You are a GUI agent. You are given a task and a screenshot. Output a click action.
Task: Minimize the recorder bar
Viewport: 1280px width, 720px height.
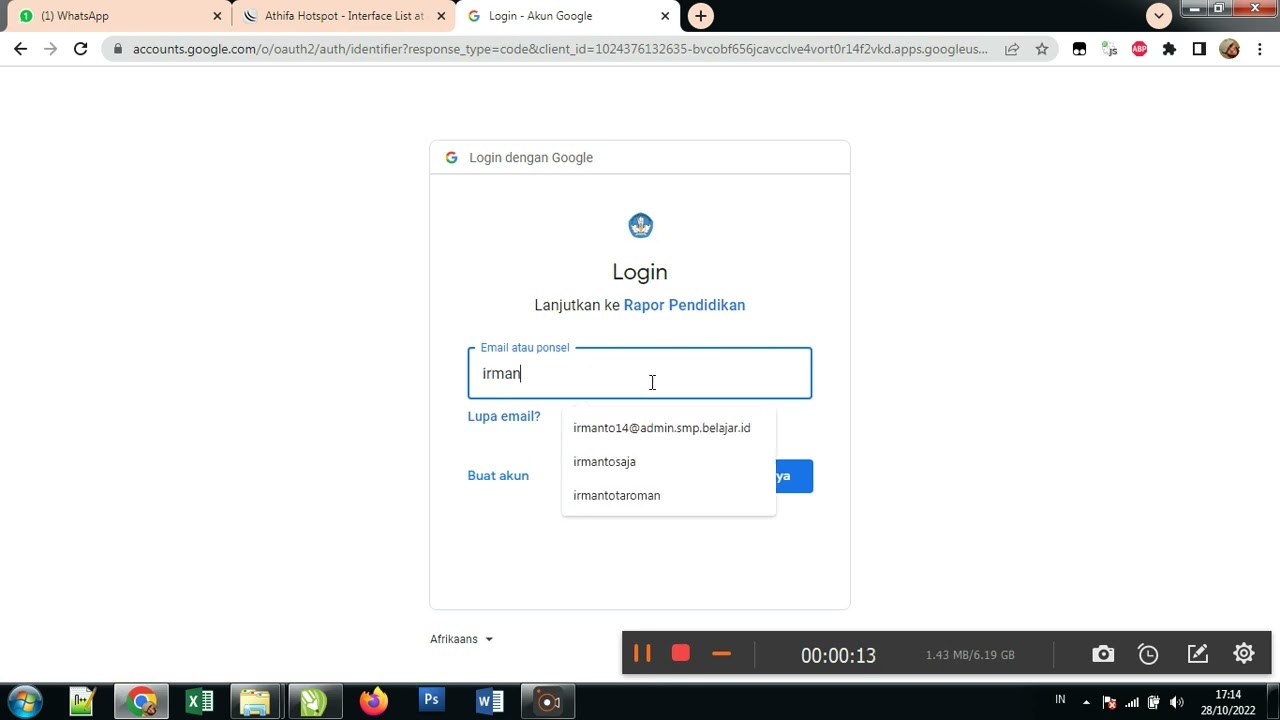721,654
